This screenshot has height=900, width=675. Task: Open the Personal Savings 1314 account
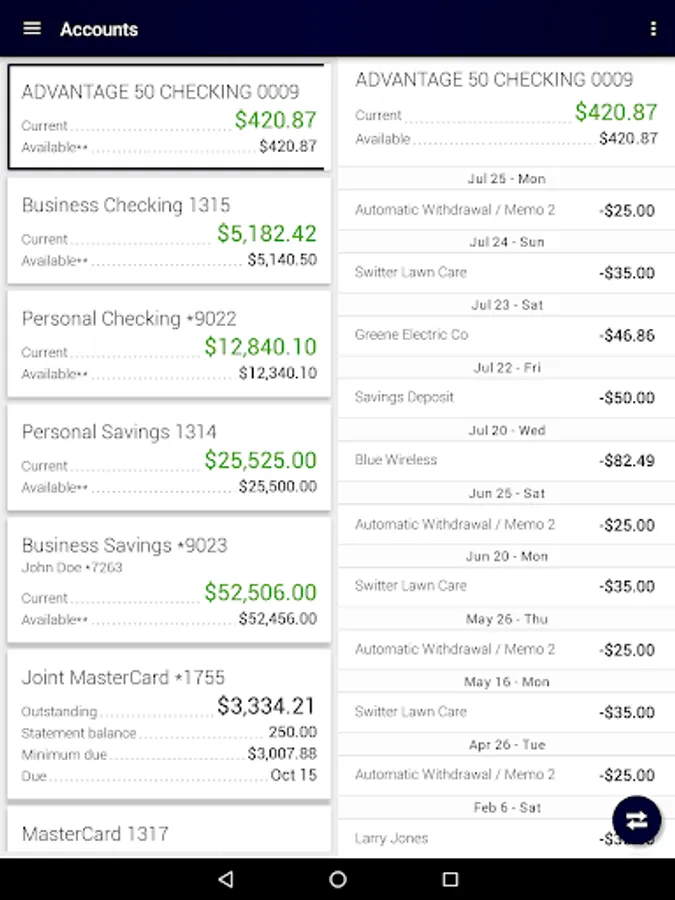169,457
